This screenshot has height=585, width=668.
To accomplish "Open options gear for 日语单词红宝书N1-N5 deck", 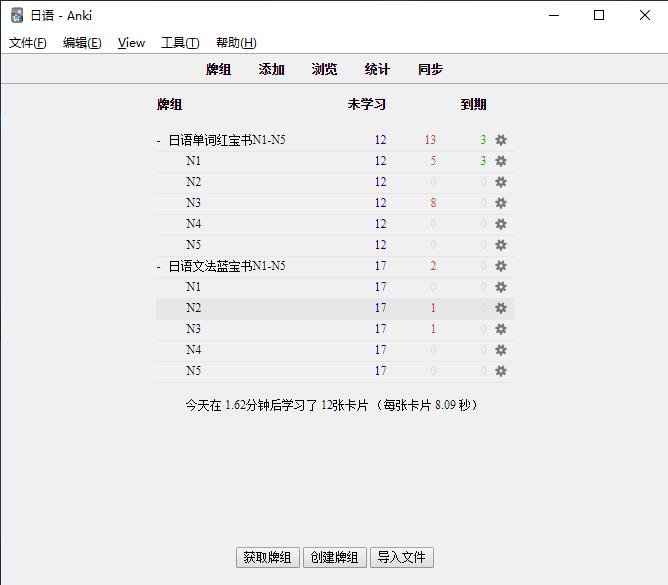I will coord(501,140).
